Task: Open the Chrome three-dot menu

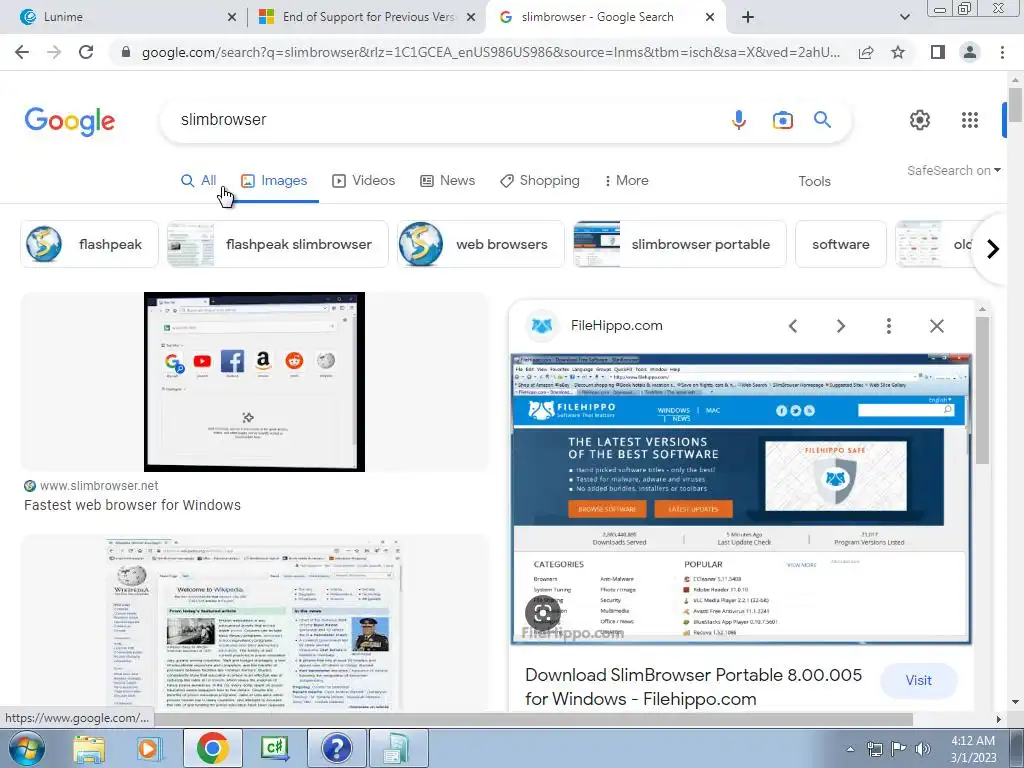Action: (x=1002, y=52)
